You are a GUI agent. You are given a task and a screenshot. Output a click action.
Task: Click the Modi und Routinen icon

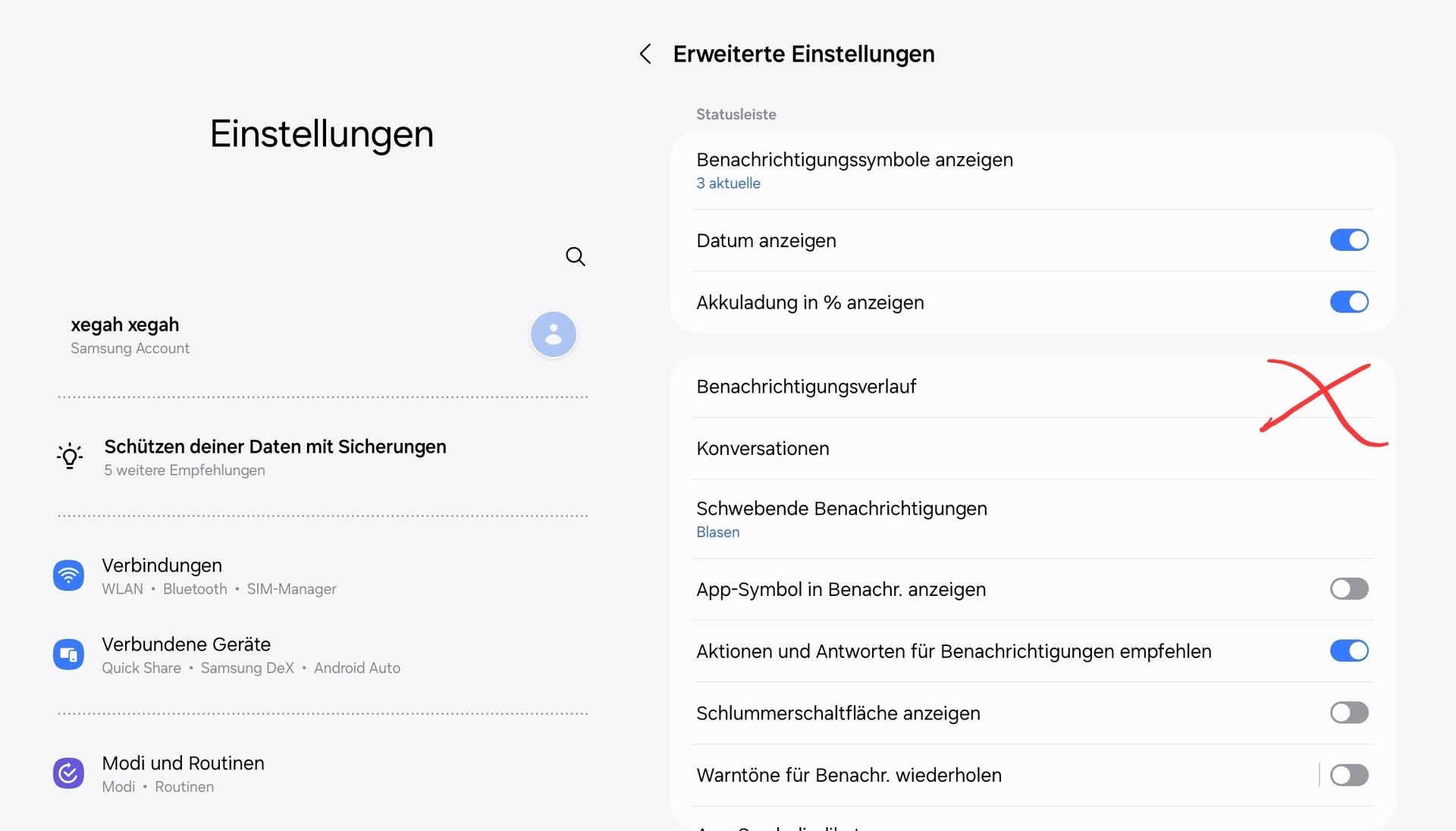tap(68, 773)
